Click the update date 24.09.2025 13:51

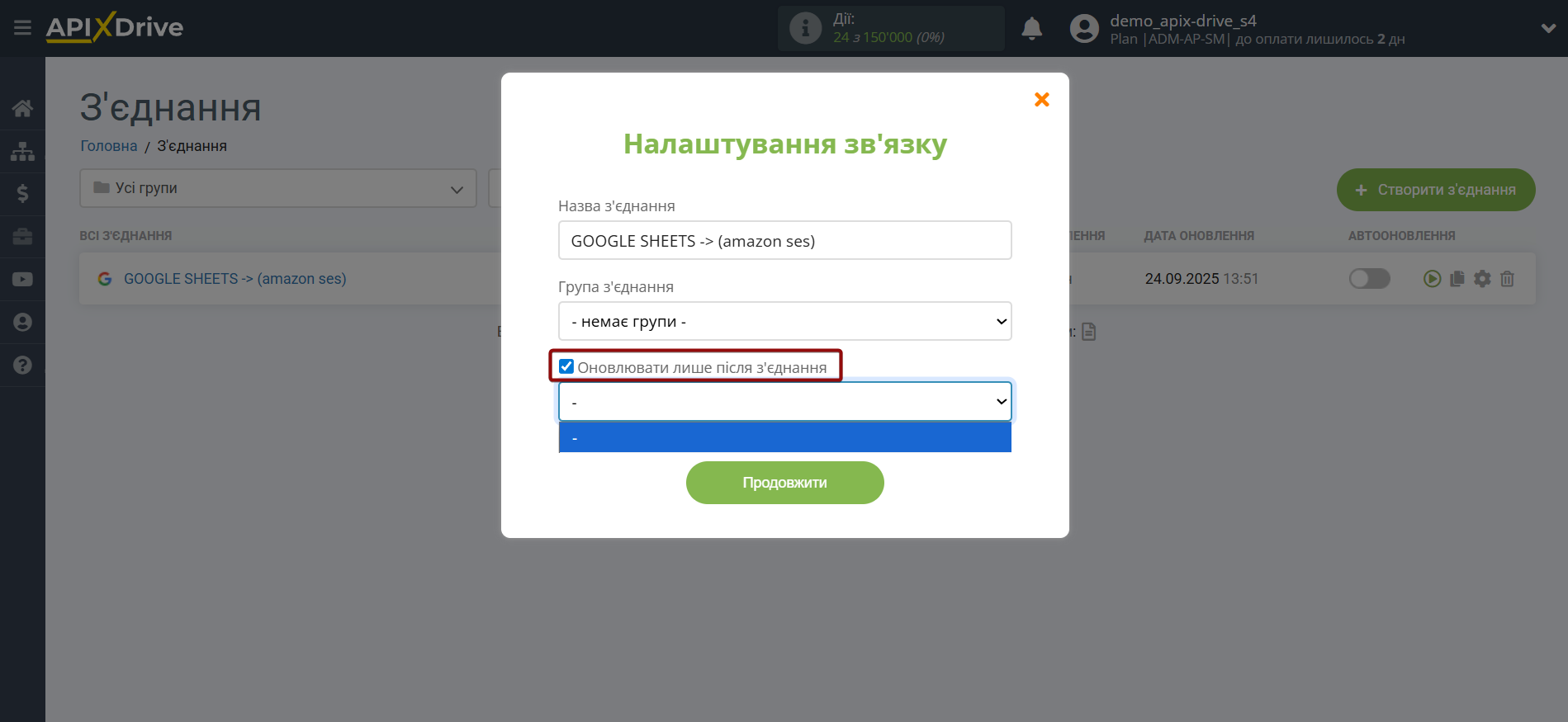pyautogui.click(x=1201, y=279)
